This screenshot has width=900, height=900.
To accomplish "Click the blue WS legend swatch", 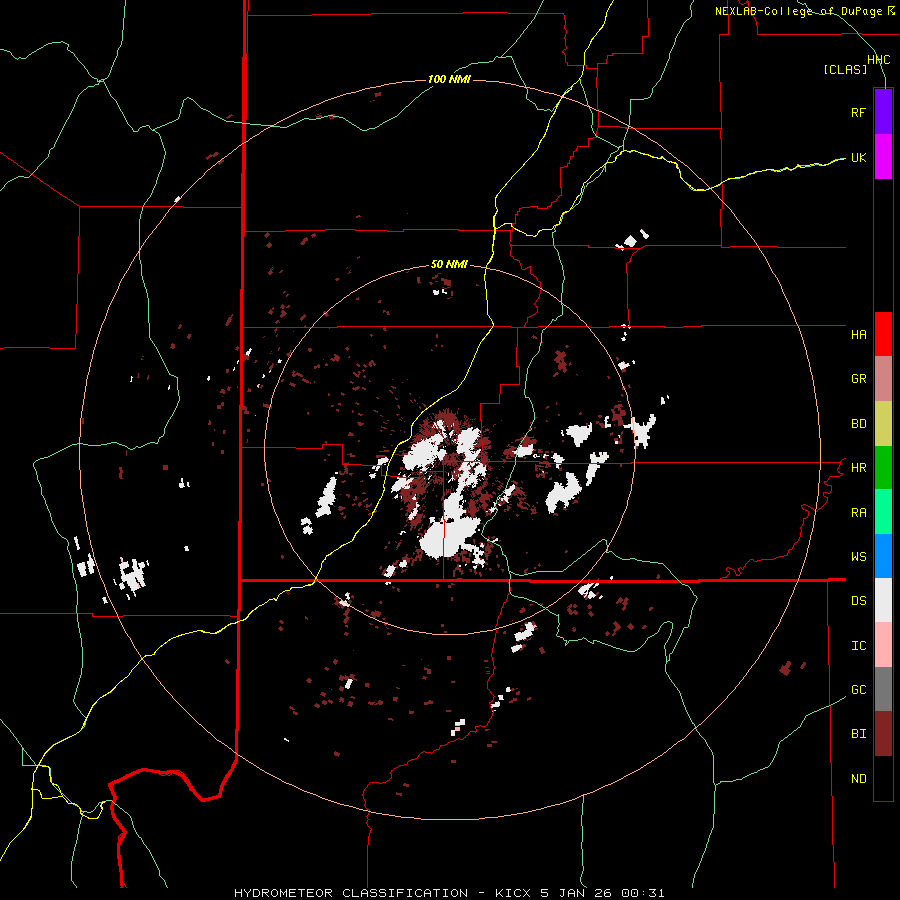I will click(883, 556).
